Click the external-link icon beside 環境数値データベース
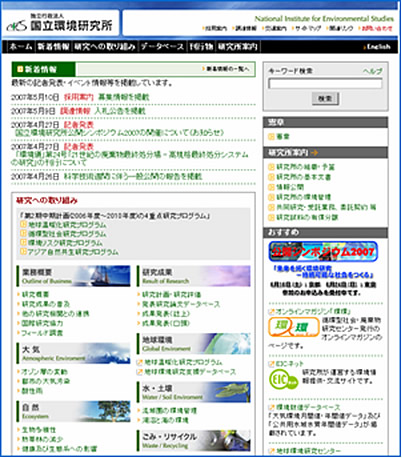The height and width of the screenshot is (458, 402). (271, 407)
